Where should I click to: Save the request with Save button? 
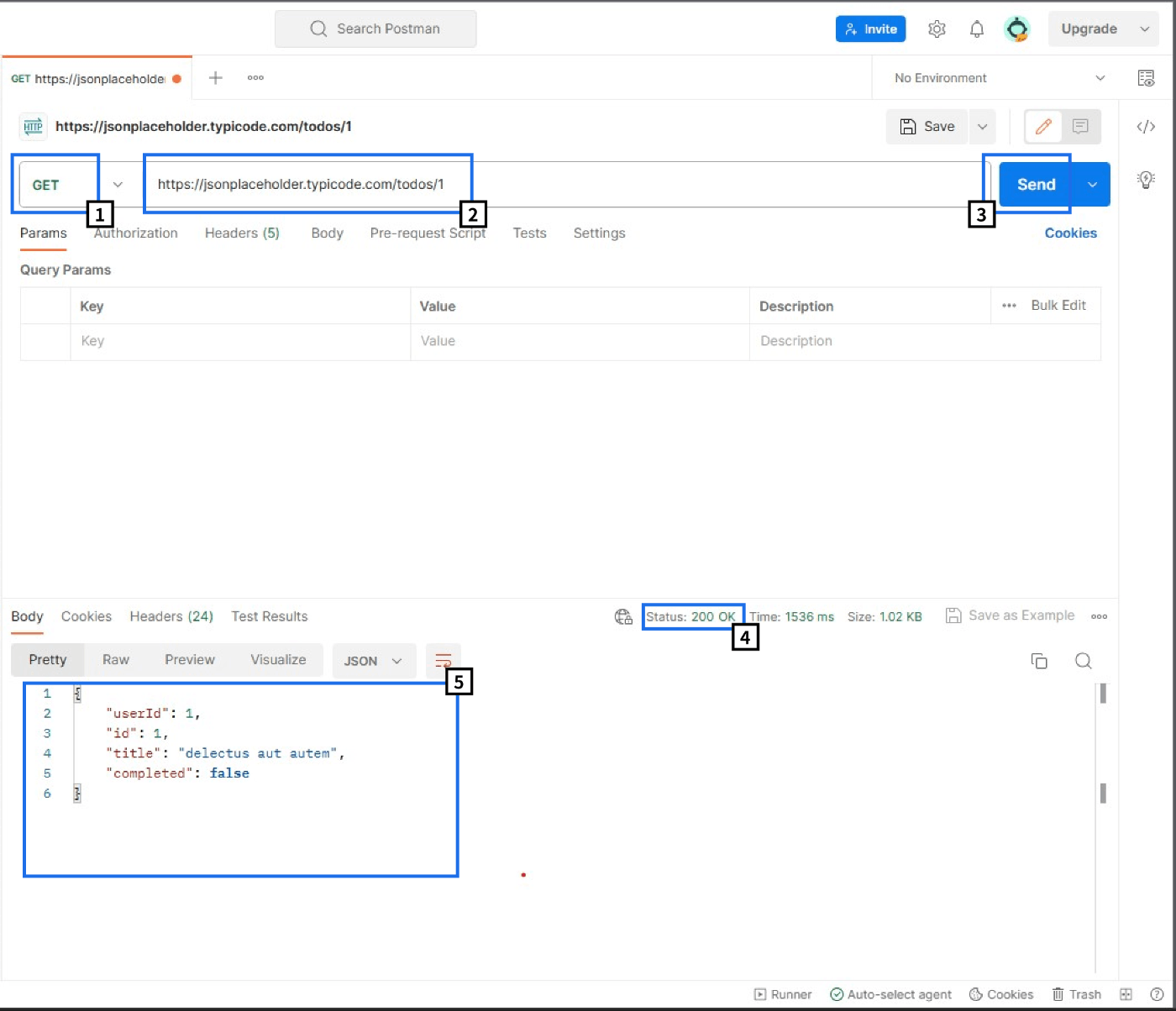(927, 127)
